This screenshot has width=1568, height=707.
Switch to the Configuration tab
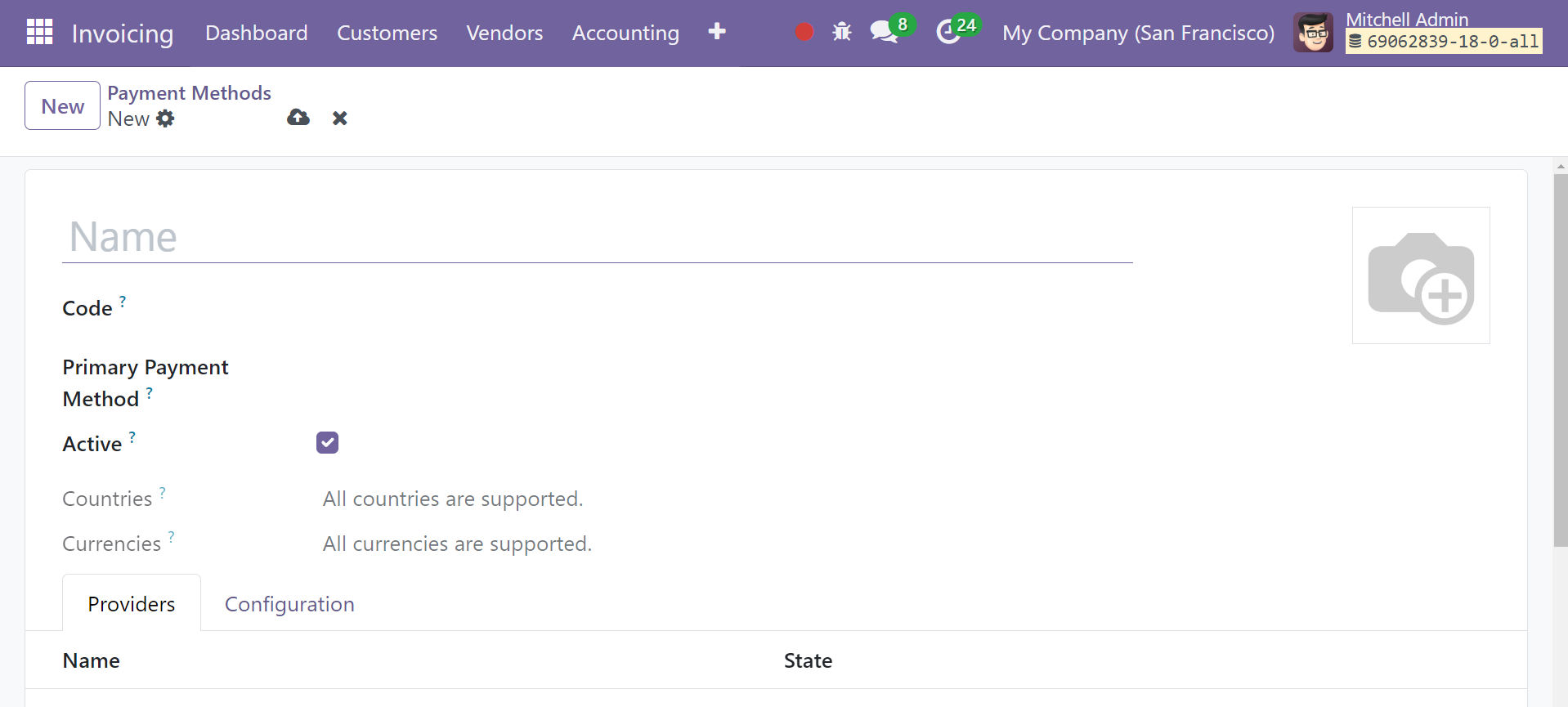289,604
